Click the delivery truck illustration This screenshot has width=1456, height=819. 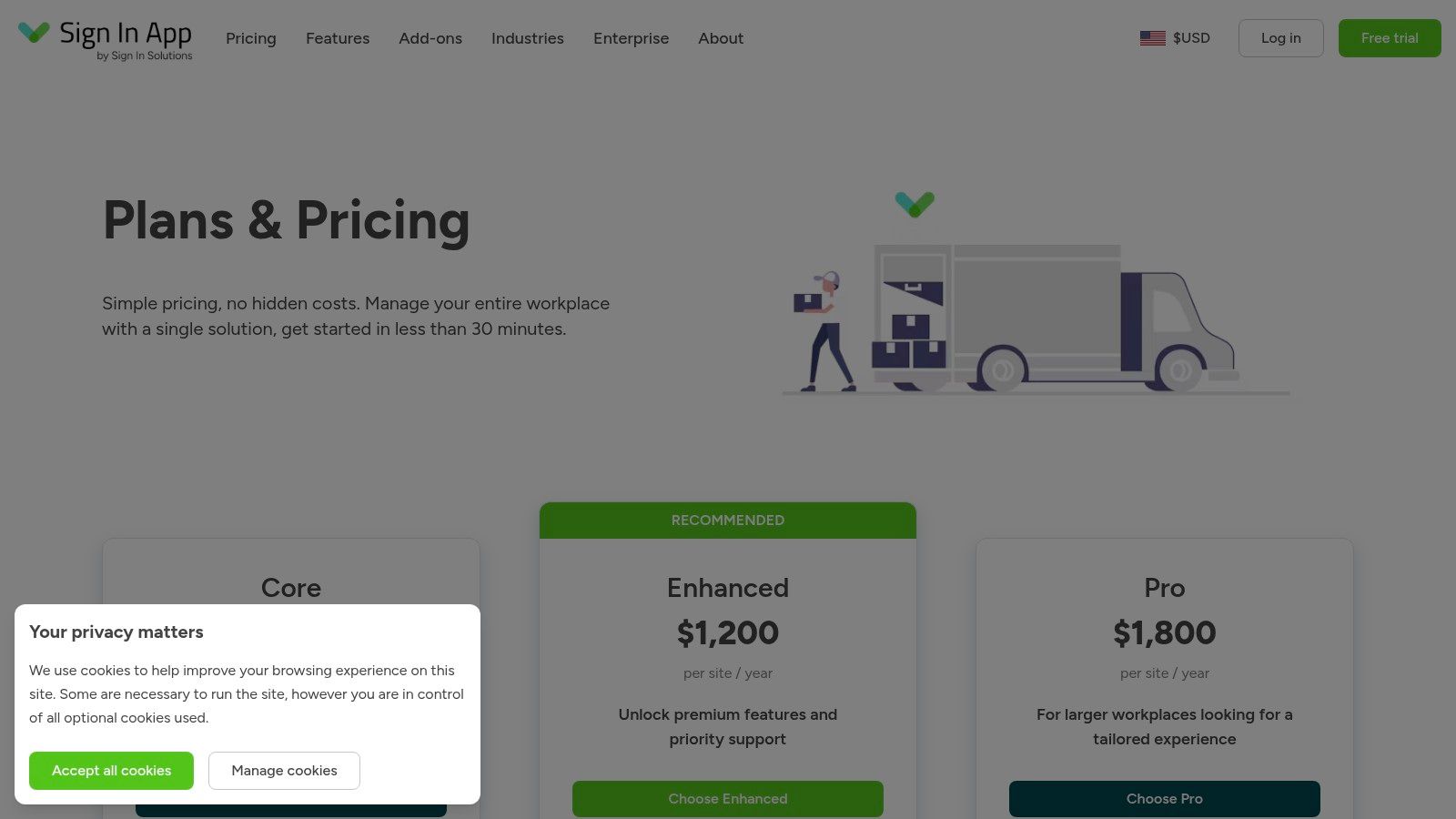(x=1056, y=318)
